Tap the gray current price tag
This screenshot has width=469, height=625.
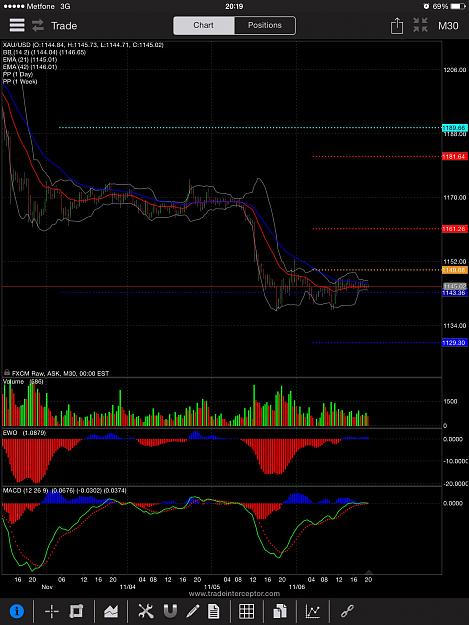pyautogui.click(x=455, y=286)
